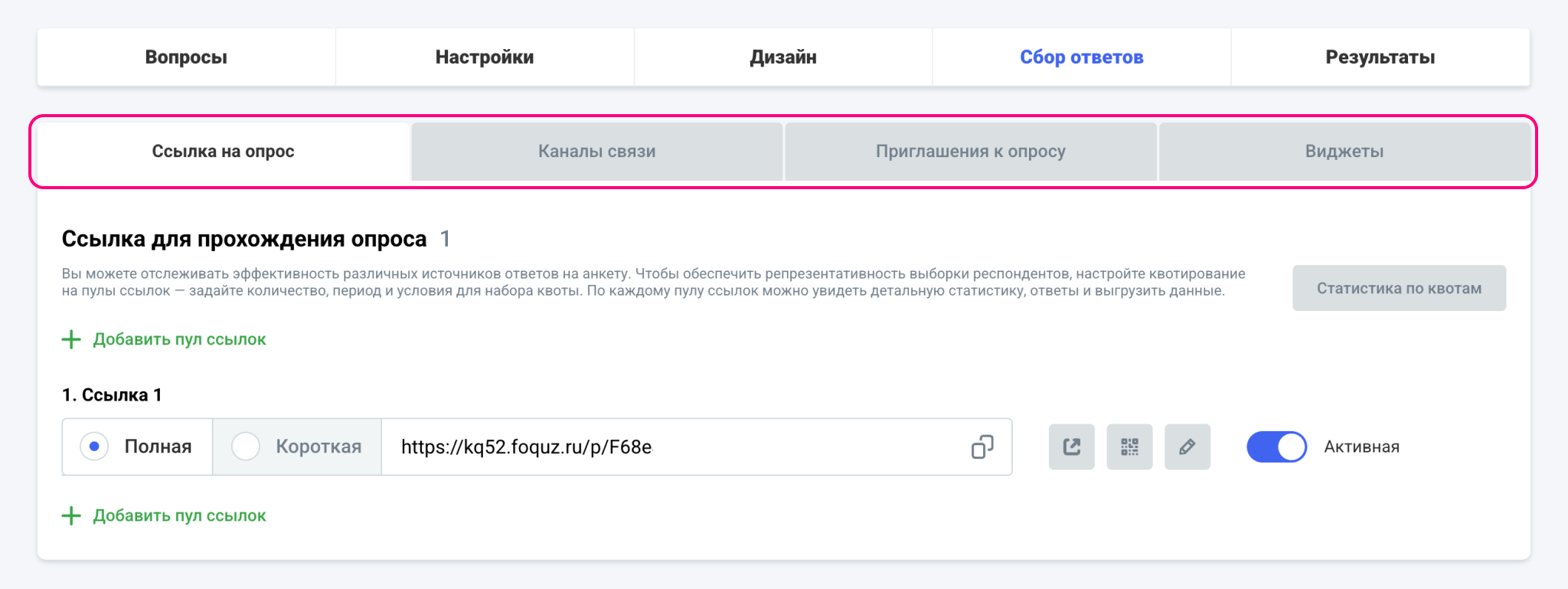
Task: Select the Короткая link radio button
Action: (246, 447)
